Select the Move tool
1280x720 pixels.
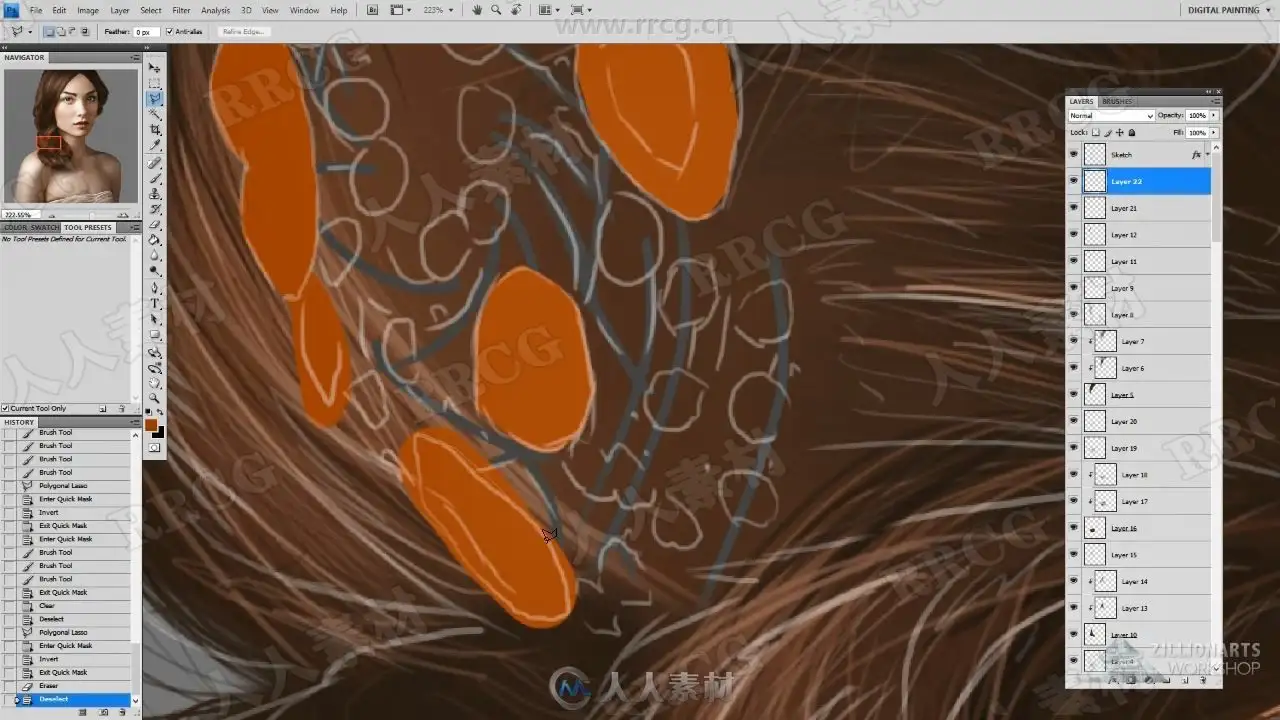point(155,68)
